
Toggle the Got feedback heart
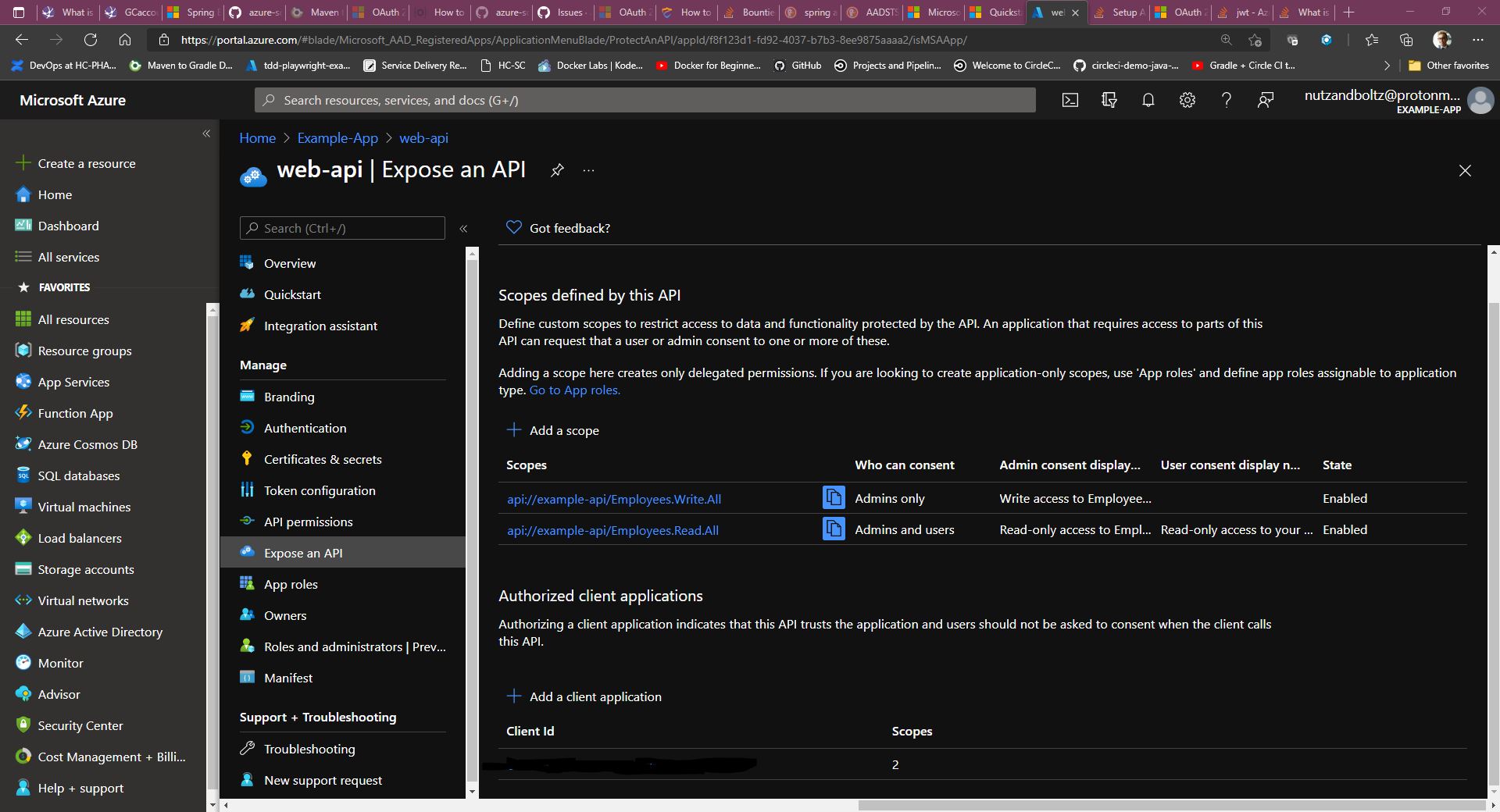tap(514, 228)
